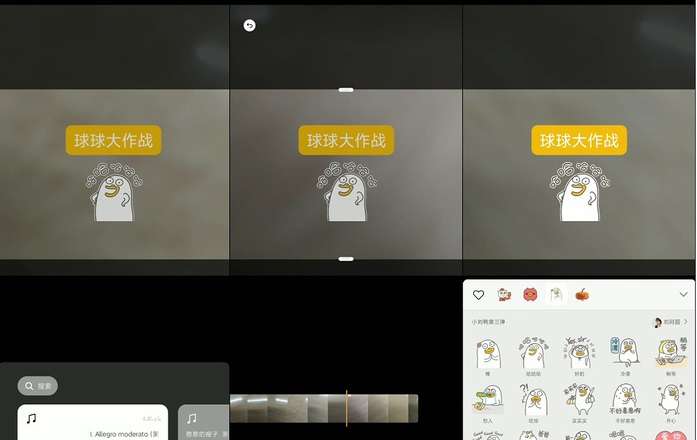The width and height of the screenshot is (697, 440).
Task: Select the bottom crop handle bar
Action: point(346,259)
